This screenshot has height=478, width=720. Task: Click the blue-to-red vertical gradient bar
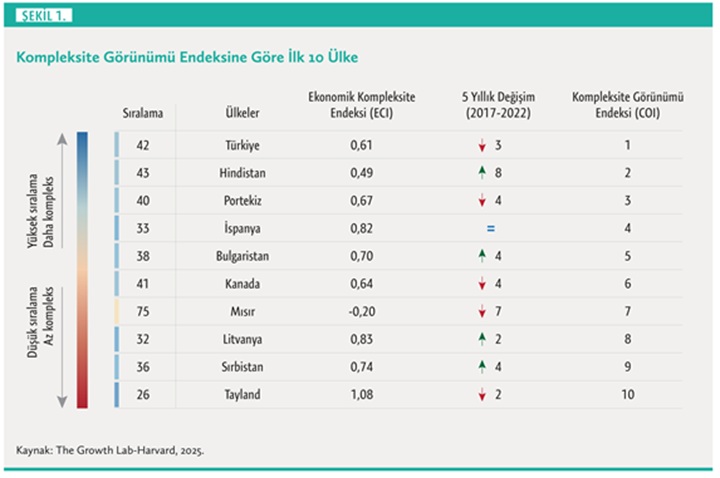pyautogui.click(x=82, y=270)
